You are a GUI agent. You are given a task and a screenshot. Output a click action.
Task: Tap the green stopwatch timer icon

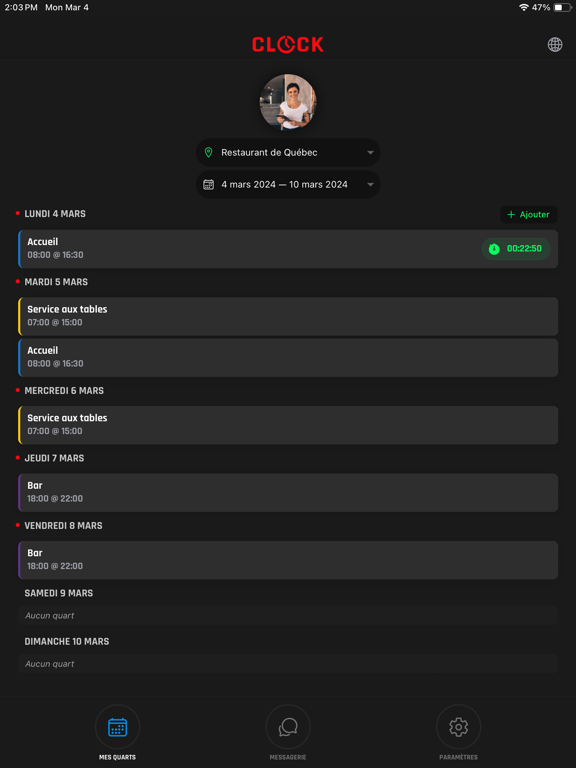494,249
